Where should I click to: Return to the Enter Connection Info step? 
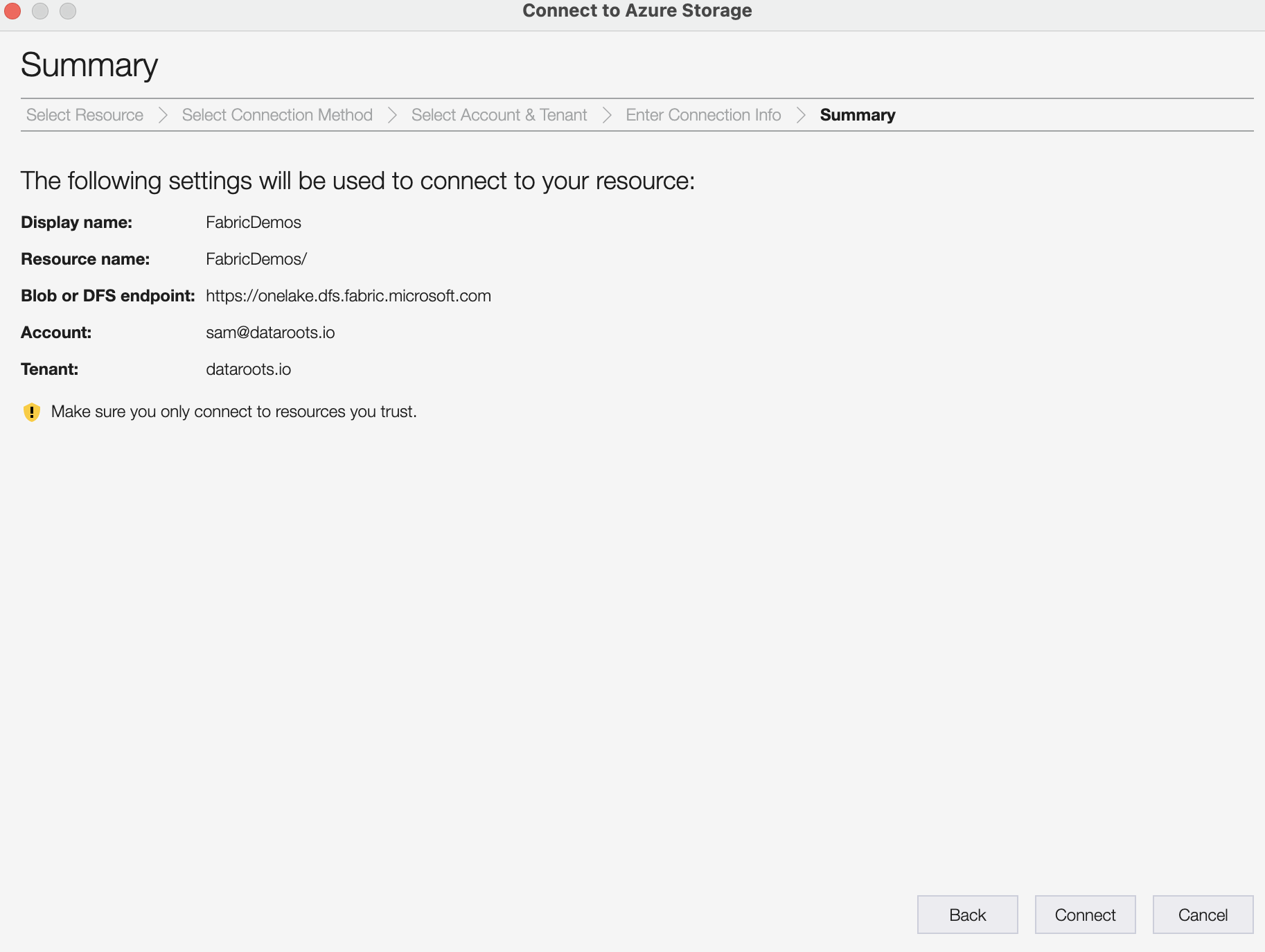pos(702,115)
